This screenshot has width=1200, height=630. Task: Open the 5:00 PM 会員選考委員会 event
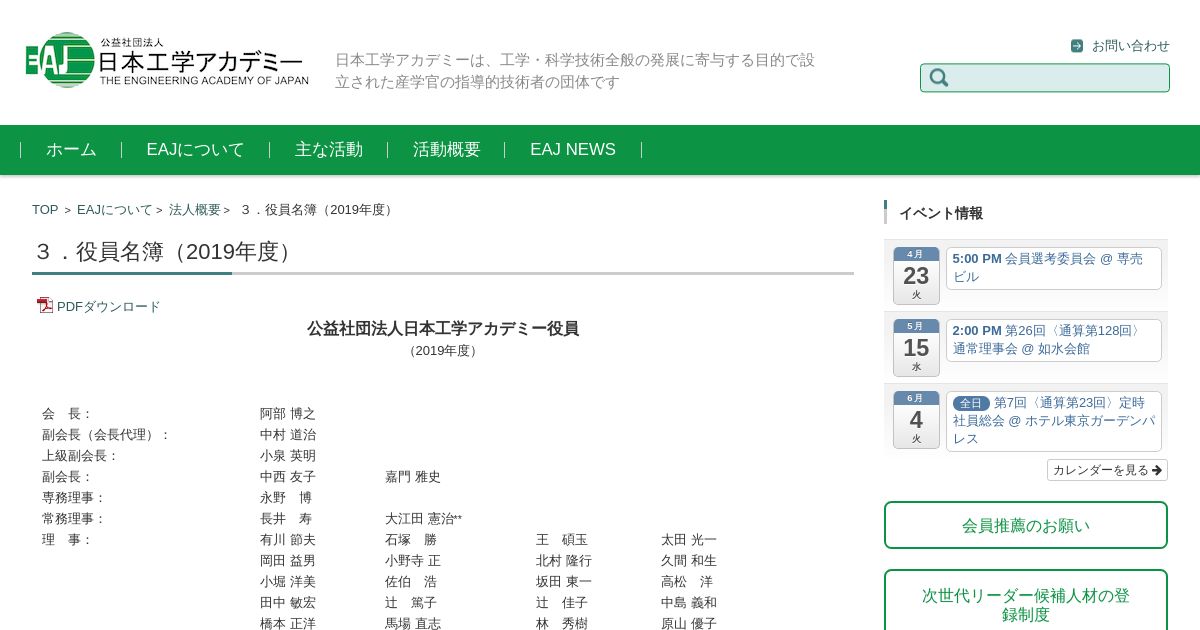pos(1053,268)
